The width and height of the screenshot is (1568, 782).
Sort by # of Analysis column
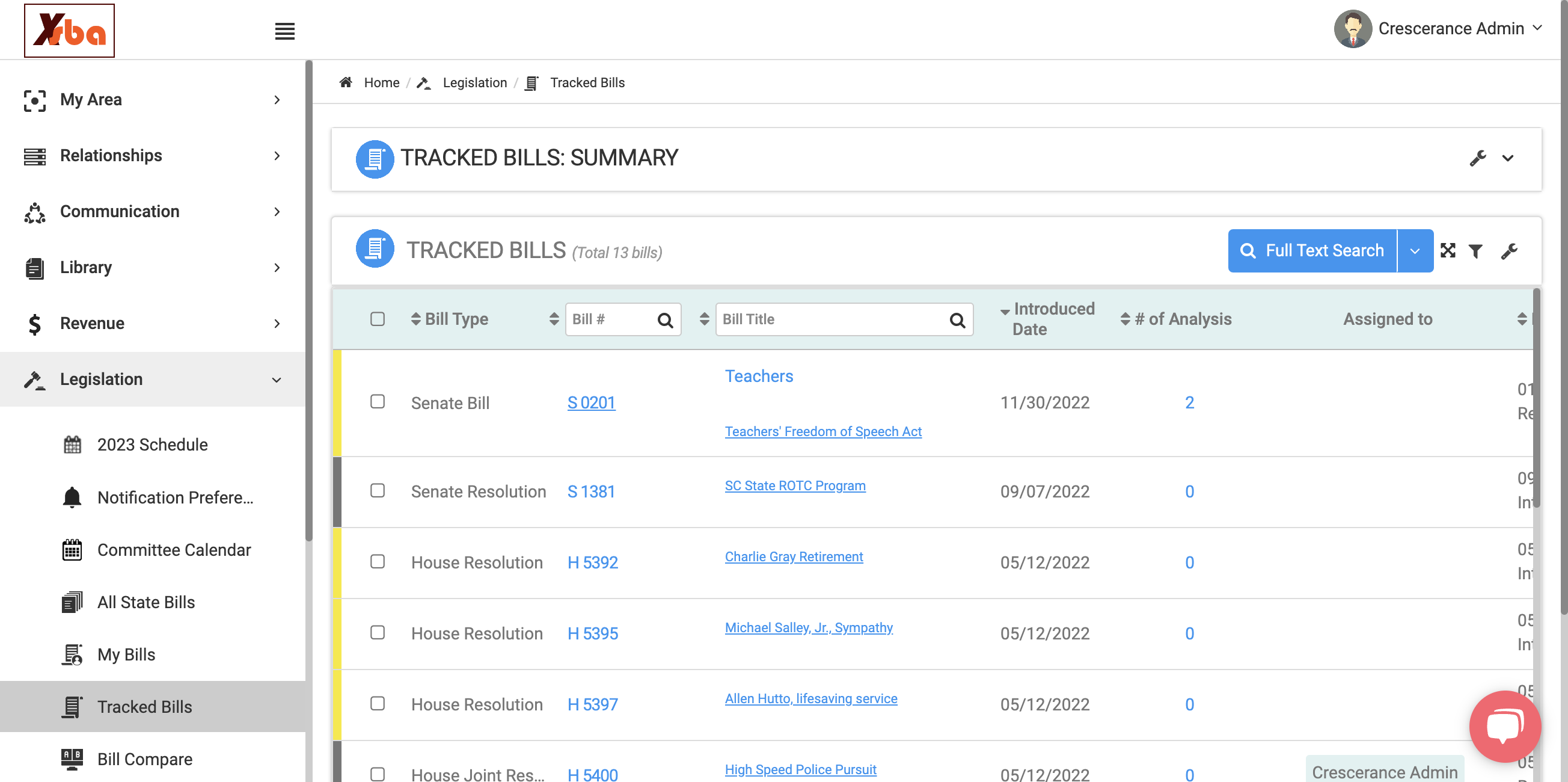1125,319
